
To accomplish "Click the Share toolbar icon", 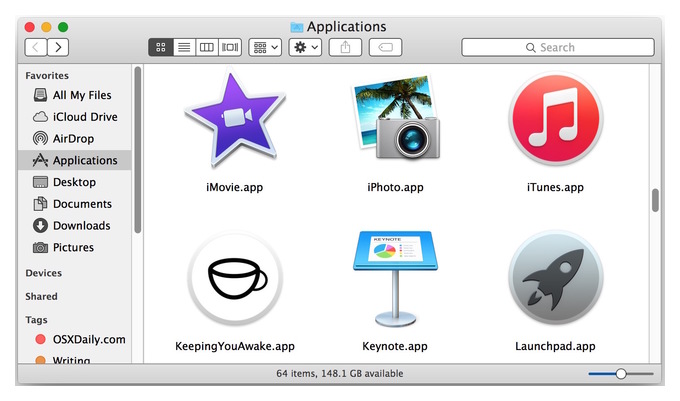I will (x=345, y=47).
